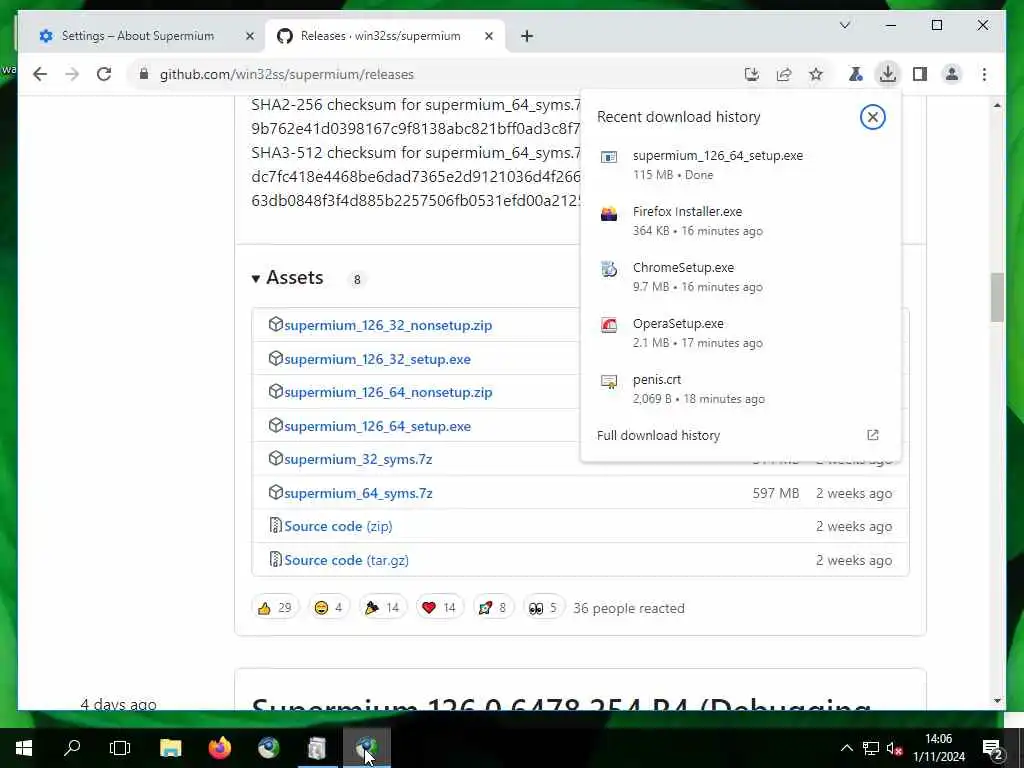Open the OperaSetup.exe download
Image resolution: width=1024 pixels, height=768 pixels.
pyautogui.click(x=741, y=333)
